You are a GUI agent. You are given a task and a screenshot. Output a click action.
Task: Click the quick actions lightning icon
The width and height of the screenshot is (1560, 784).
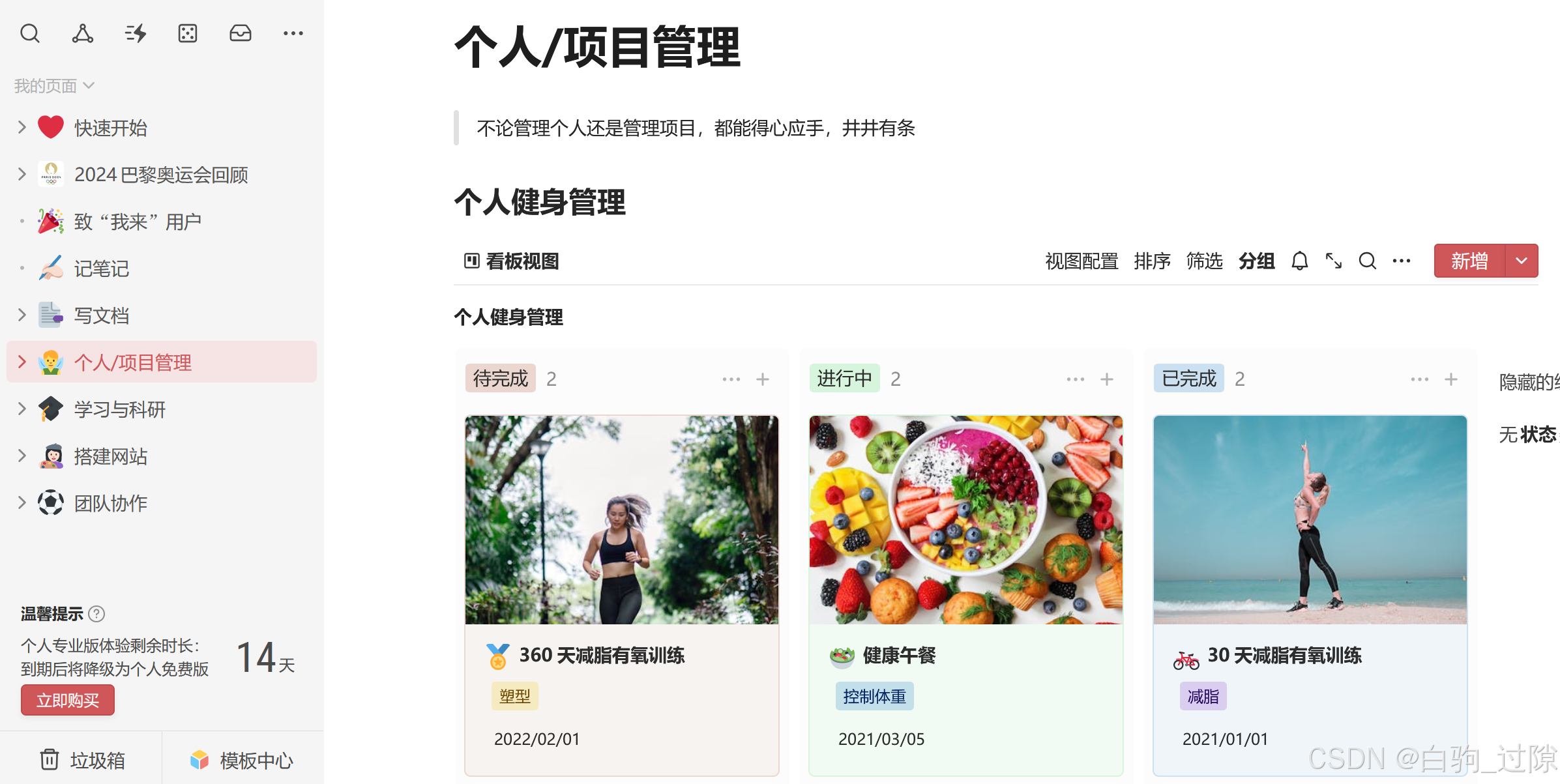(136, 33)
